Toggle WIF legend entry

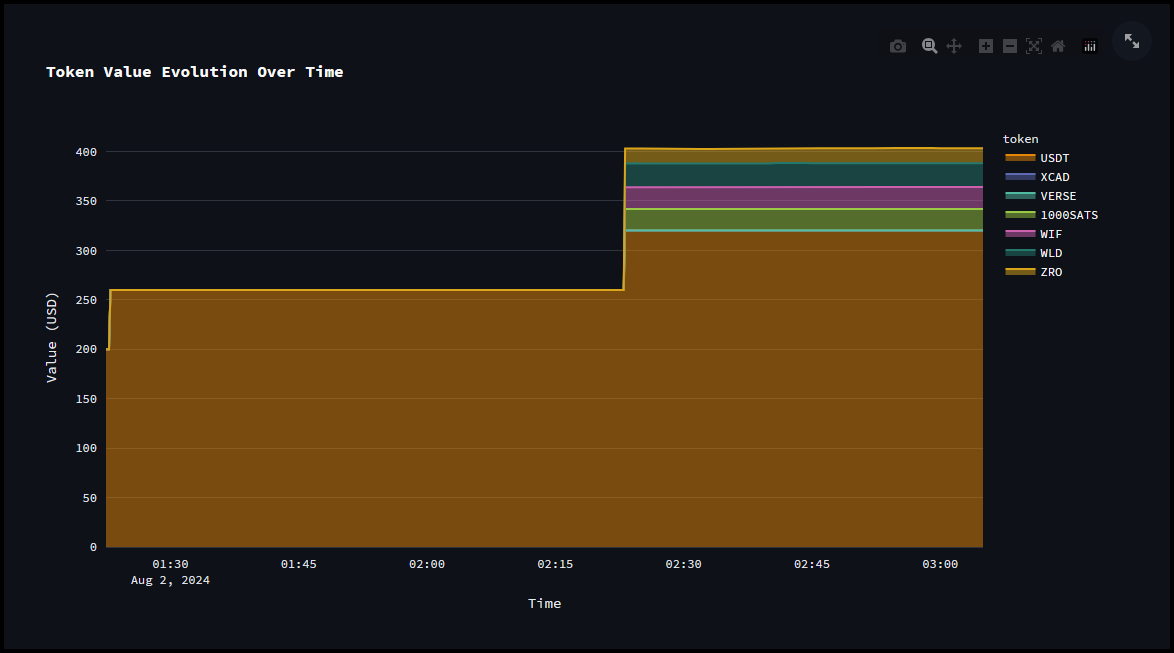click(1051, 234)
